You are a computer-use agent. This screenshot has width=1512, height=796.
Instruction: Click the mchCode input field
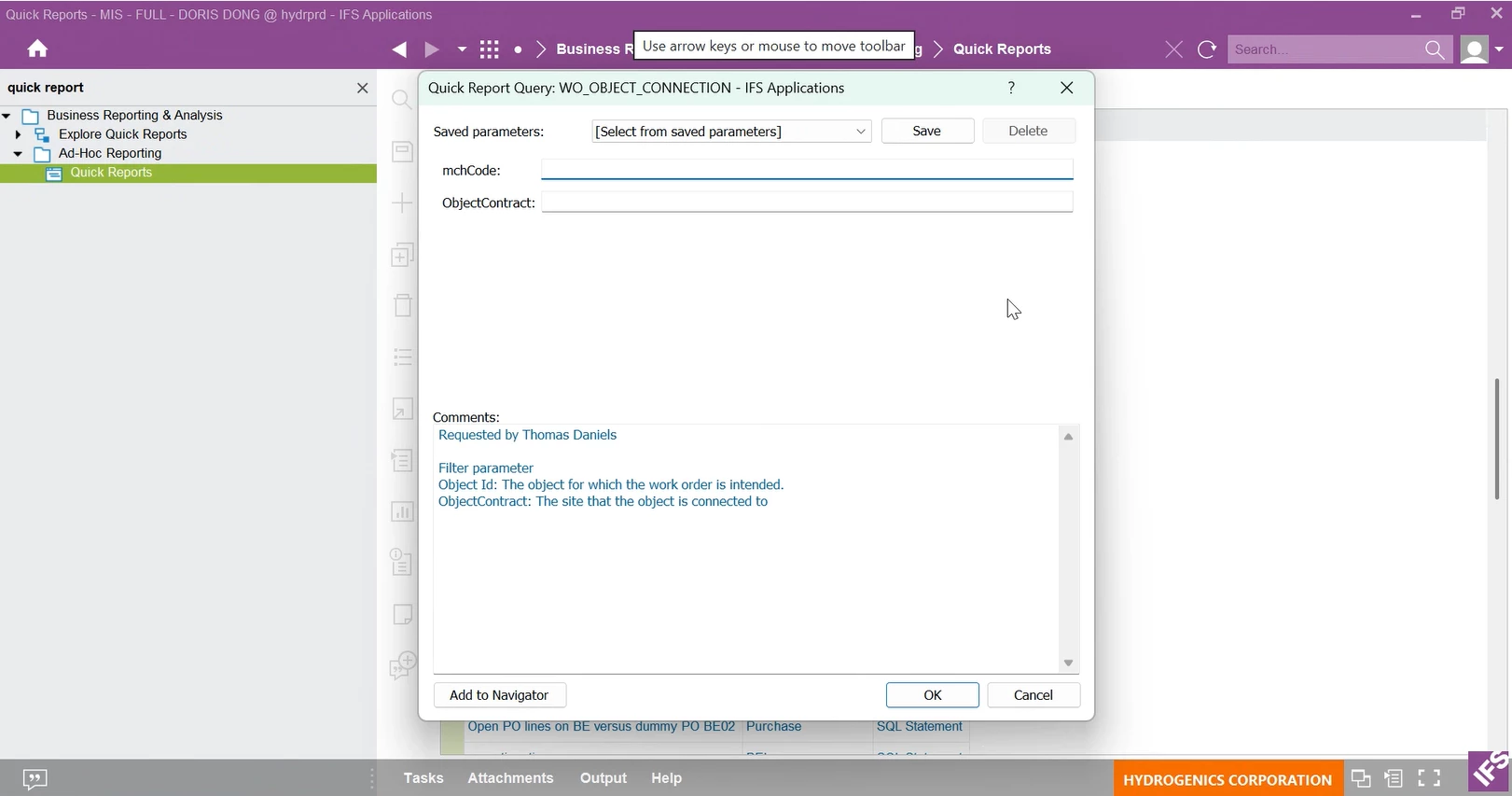pyautogui.click(x=807, y=169)
